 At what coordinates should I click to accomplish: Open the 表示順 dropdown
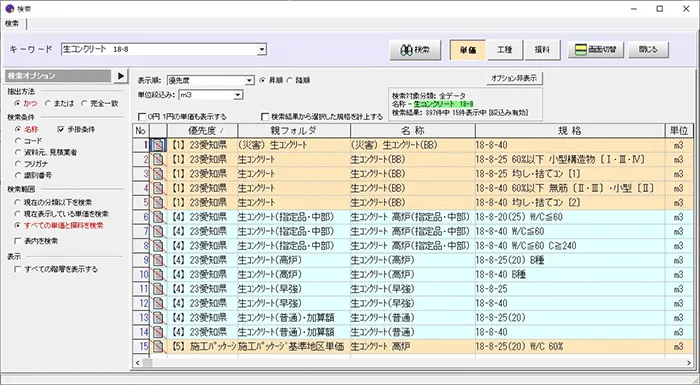click(250, 80)
